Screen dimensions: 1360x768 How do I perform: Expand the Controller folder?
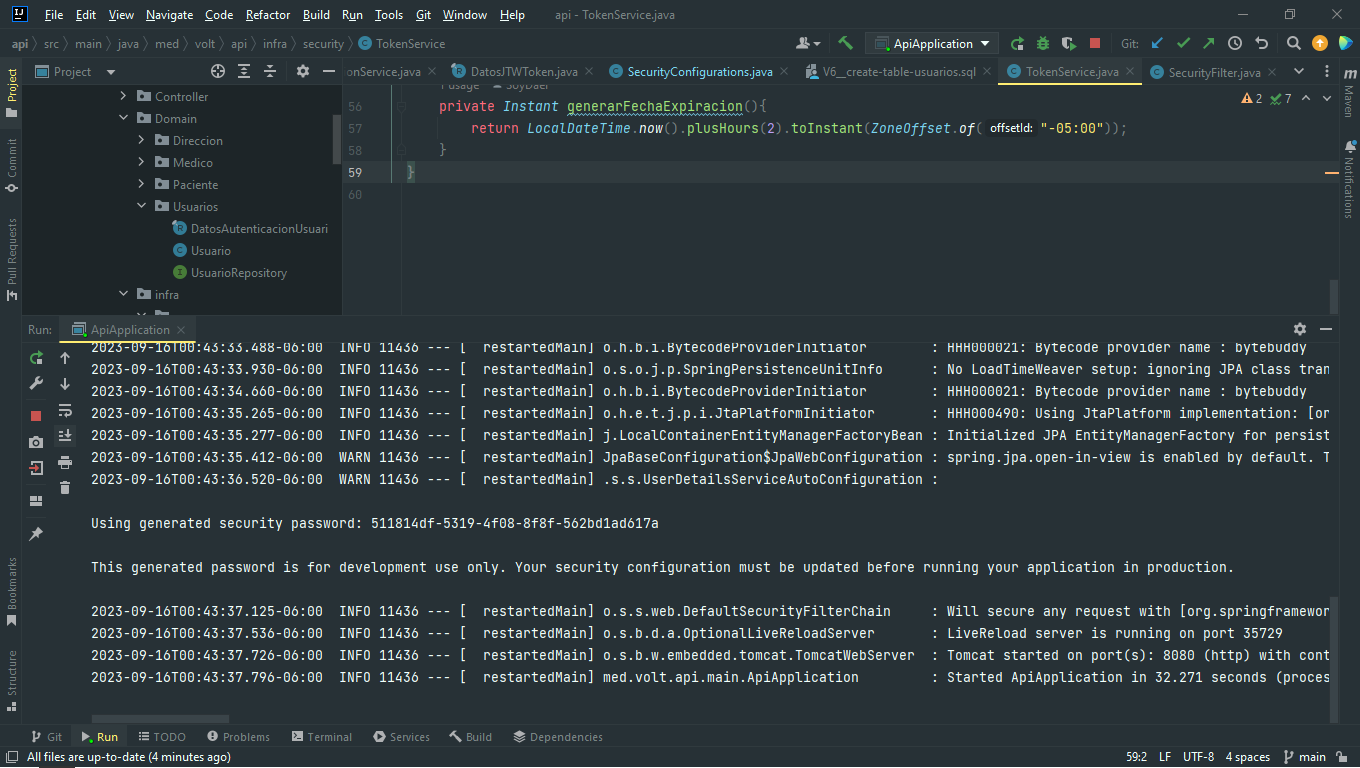tap(124, 96)
